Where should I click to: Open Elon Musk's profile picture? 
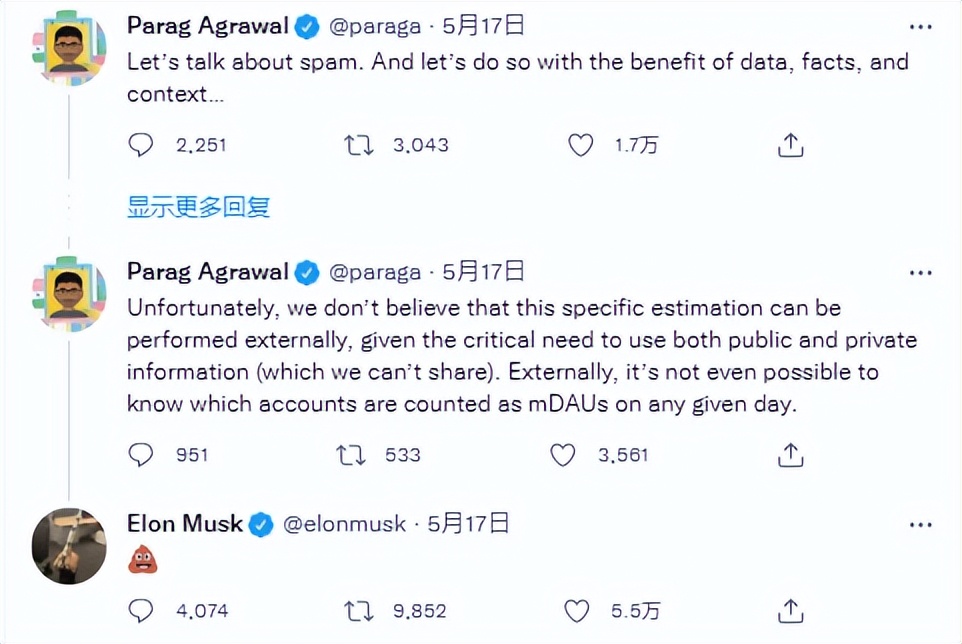[68, 545]
